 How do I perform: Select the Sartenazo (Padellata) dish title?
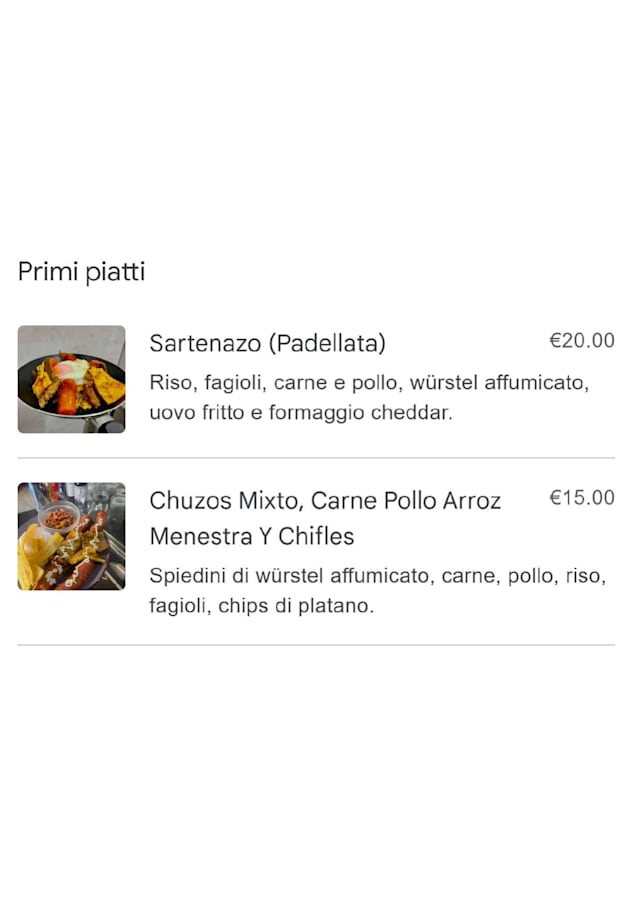coord(267,343)
